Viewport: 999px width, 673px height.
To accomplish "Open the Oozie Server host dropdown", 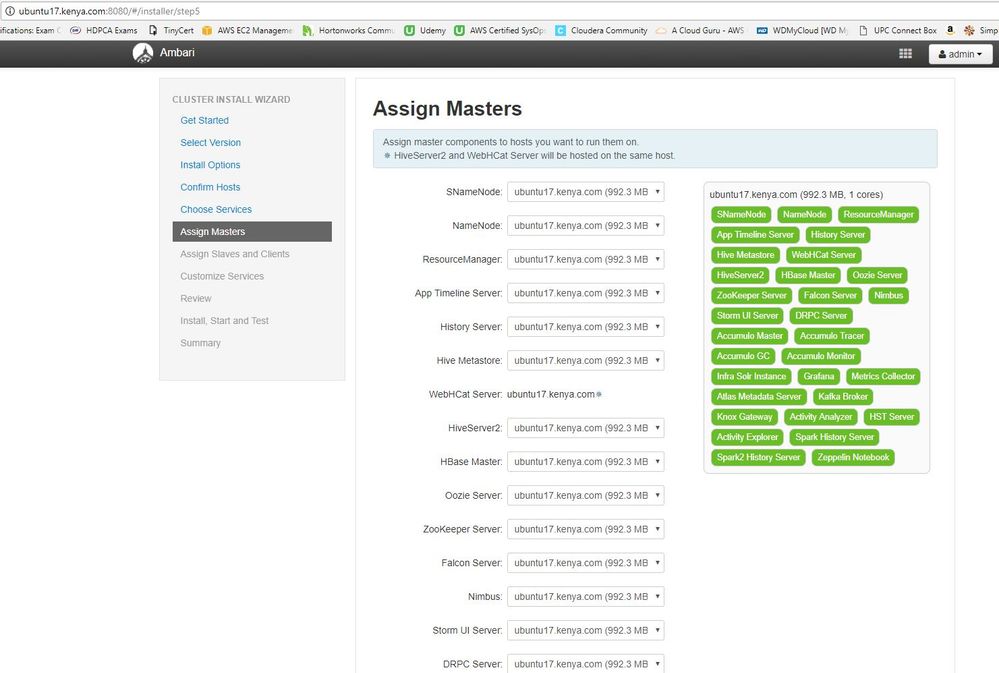I will 586,496.
